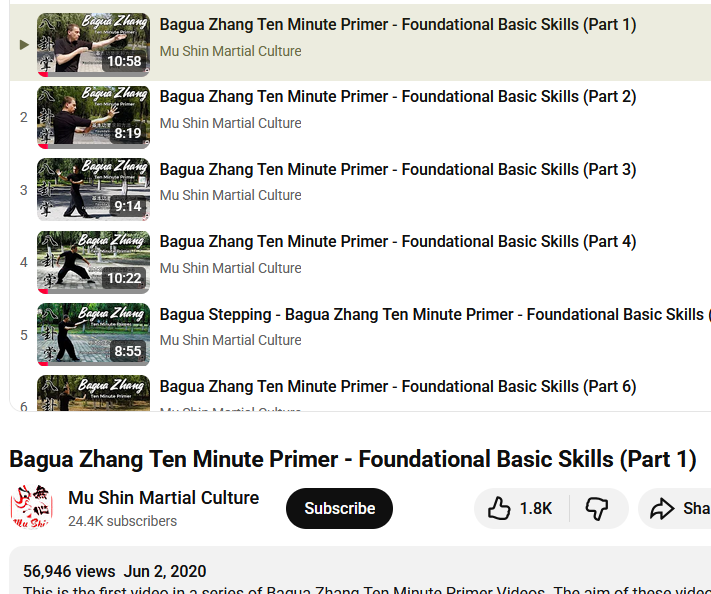Open the Bagua Stepping video thumbnail
The image size is (711, 594).
click(93, 335)
